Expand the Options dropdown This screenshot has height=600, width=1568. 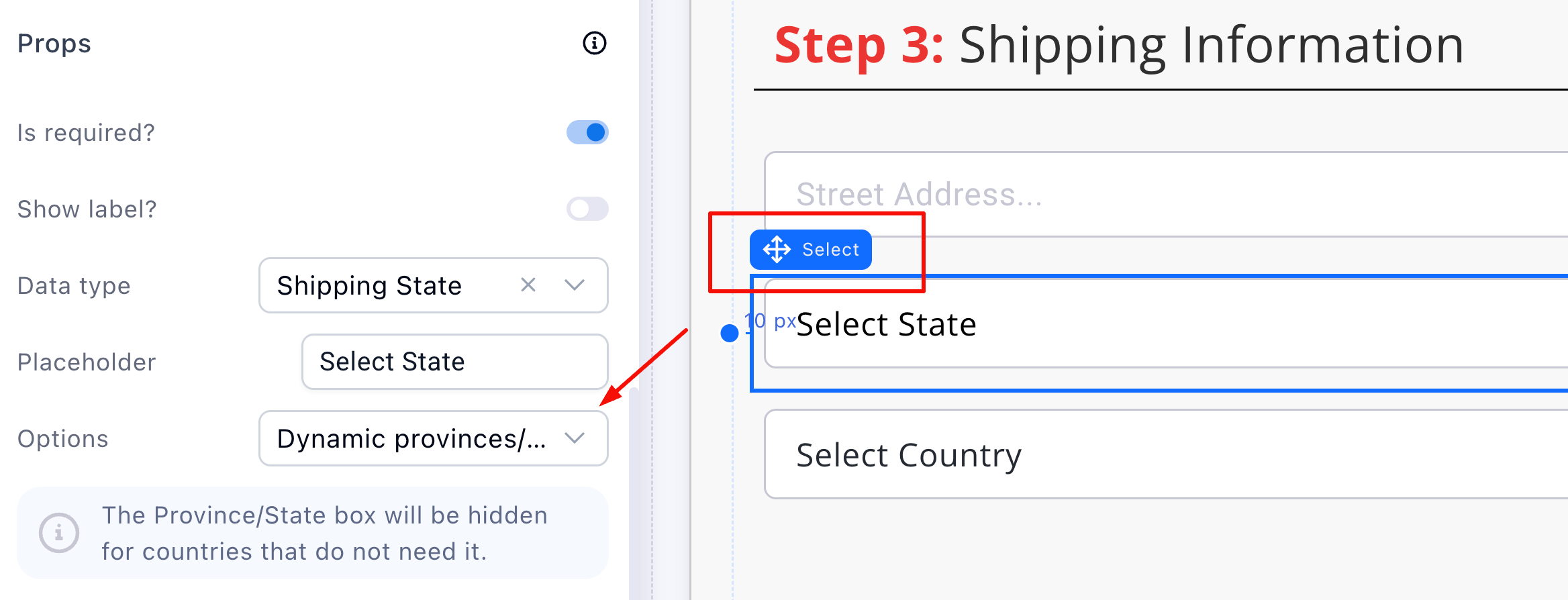(575, 438)
